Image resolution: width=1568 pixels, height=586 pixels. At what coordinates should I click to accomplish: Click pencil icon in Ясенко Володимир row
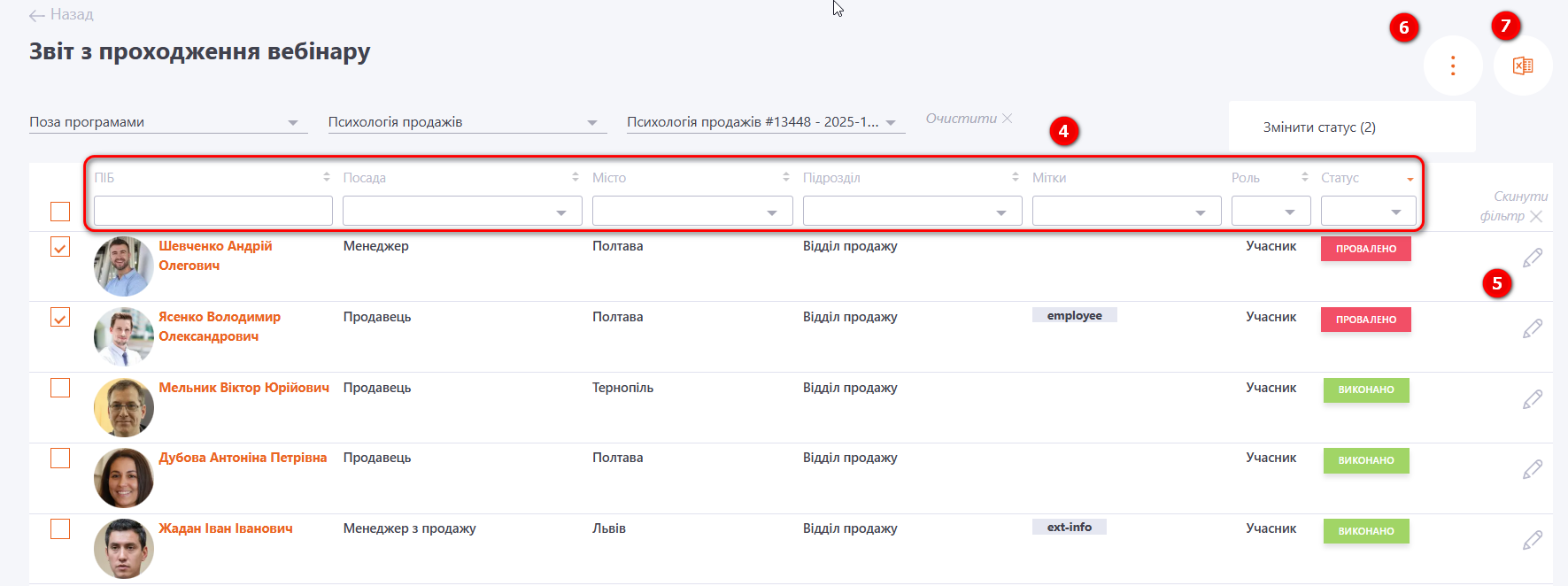pyautogui.click(x=1532, y=328)
